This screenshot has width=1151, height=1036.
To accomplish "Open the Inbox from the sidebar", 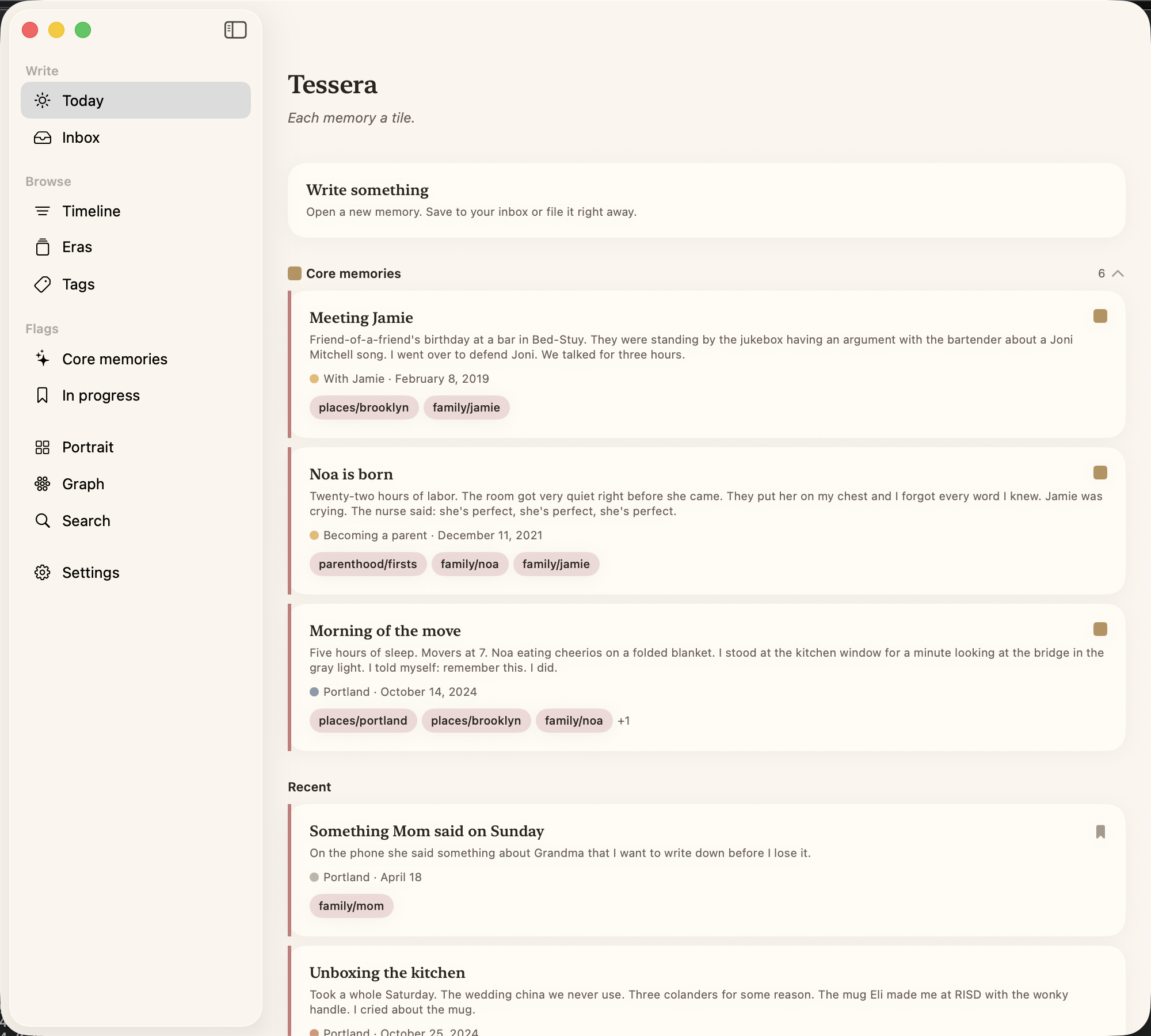I will pos(81,138).
